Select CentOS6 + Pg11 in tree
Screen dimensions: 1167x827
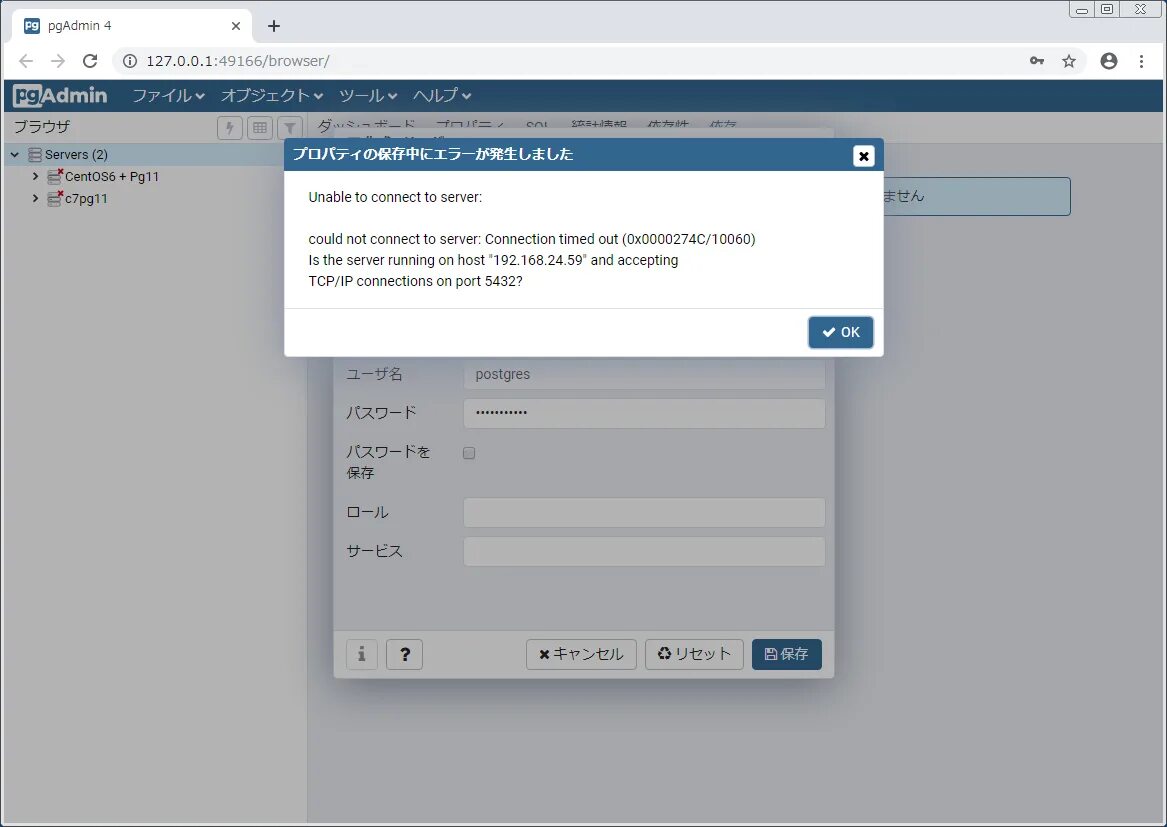pyautogui.click(x=112, y=176)
